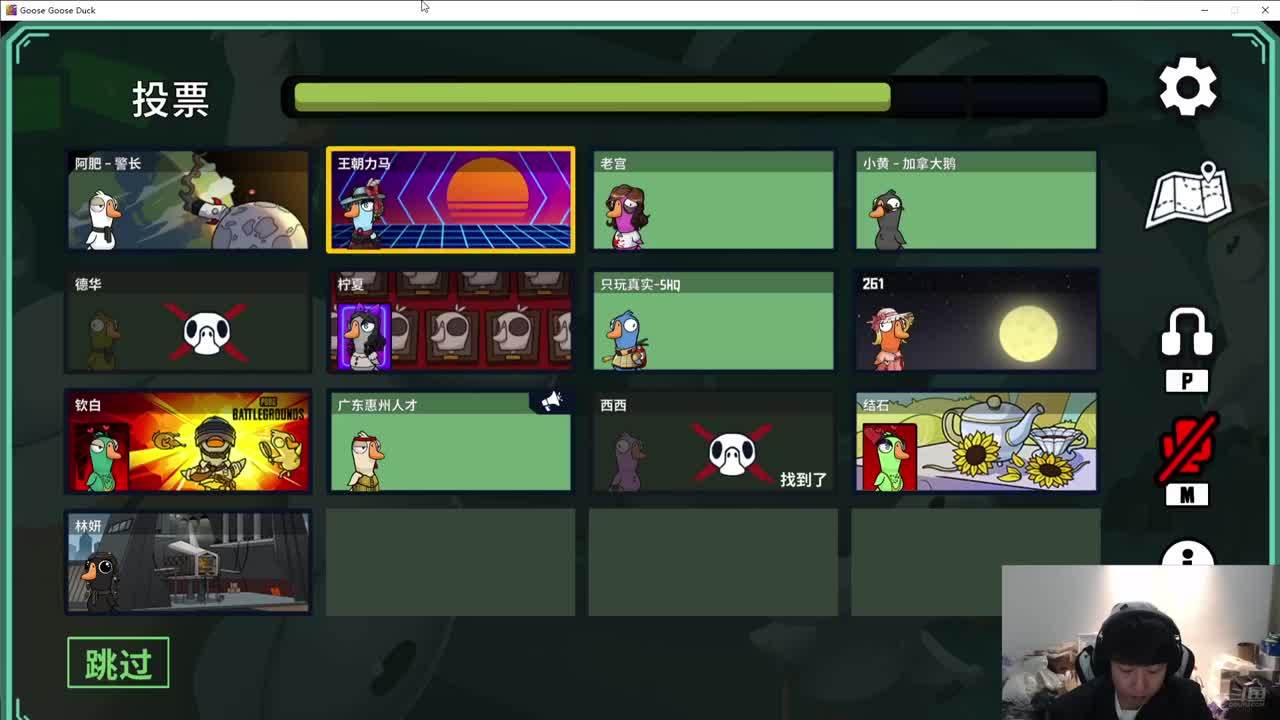Click the skull icon on 德华 card
Screen dimensions: 1280x720
[207, 332]
